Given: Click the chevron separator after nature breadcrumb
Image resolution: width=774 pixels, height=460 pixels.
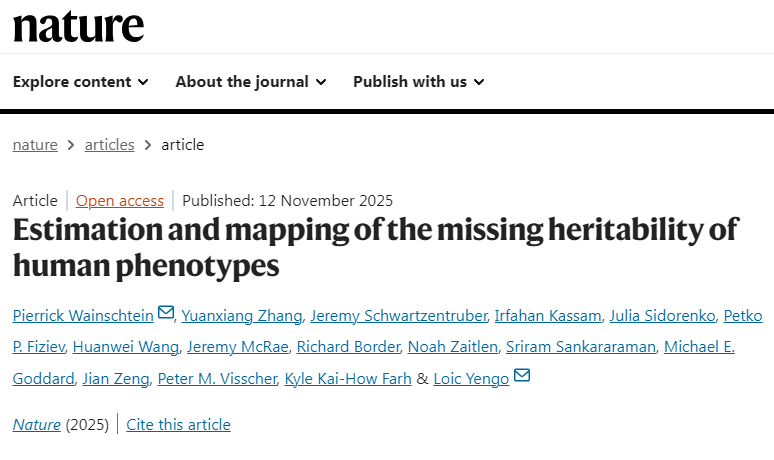Looking at the screenshot, I should [71, 145].
